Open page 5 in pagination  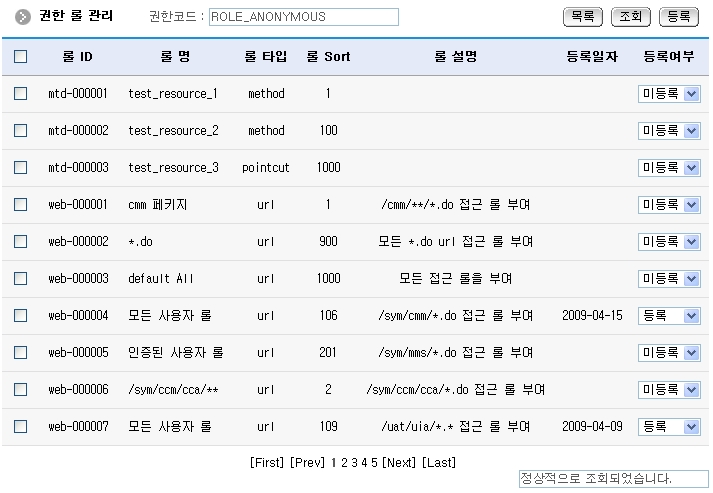(x=374, y=462)
